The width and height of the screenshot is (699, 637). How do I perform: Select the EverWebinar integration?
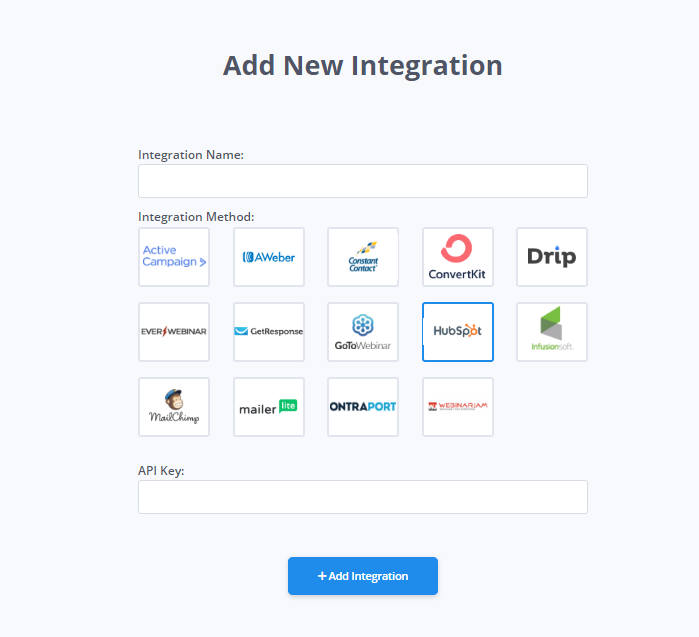174,332
